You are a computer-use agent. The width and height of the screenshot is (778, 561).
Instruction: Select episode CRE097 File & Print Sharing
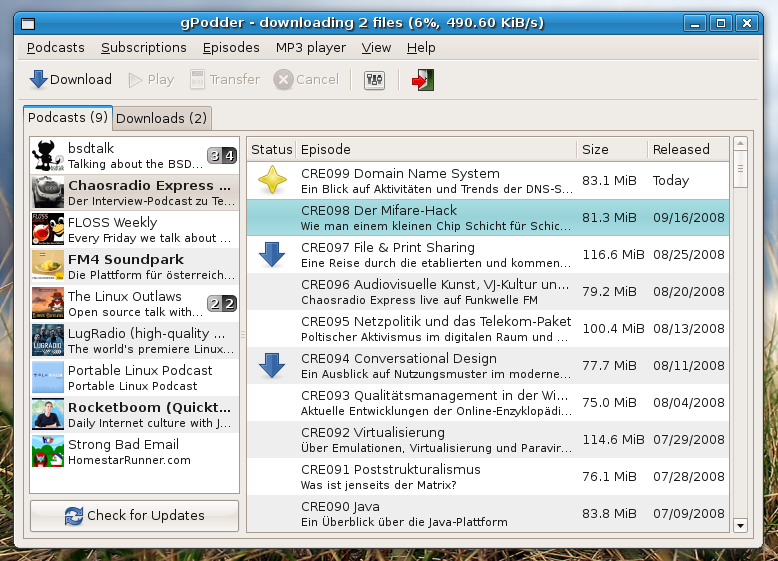point(488,254)
